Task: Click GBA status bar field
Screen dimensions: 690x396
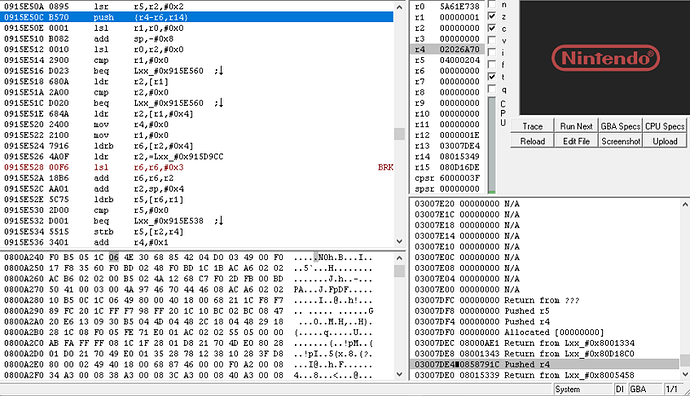Action: 645,389
